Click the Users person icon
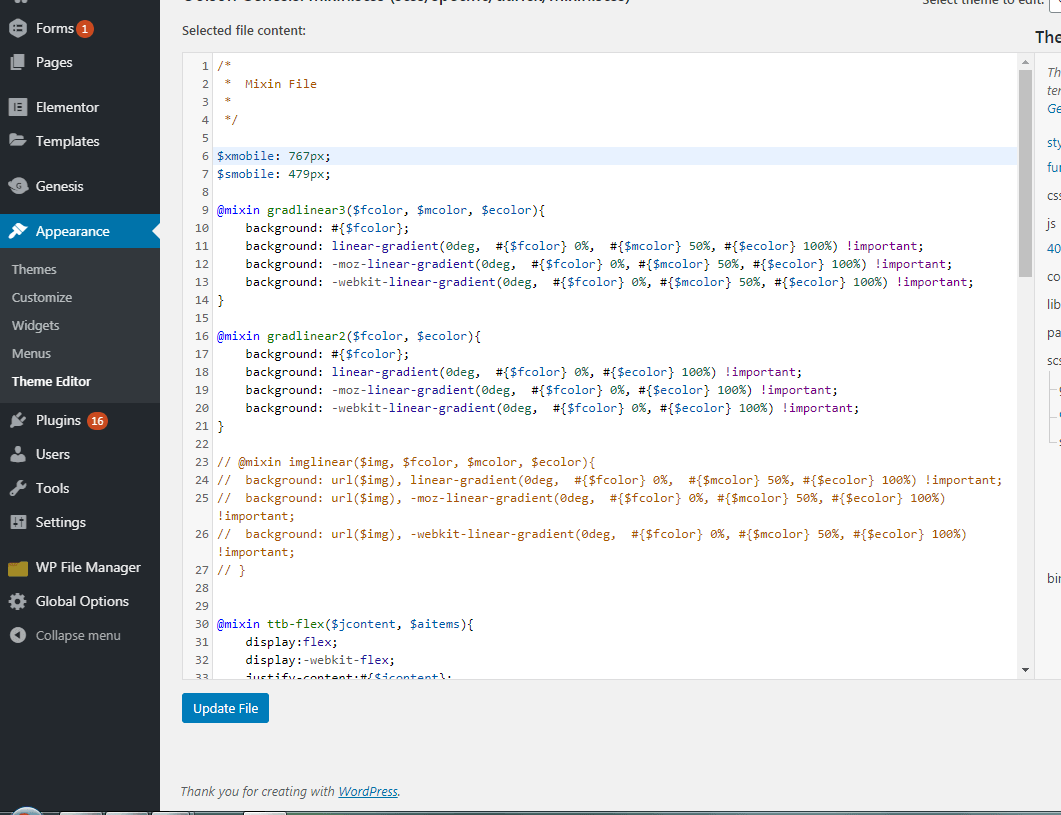The image size is (1061, 815). point(18,454)
